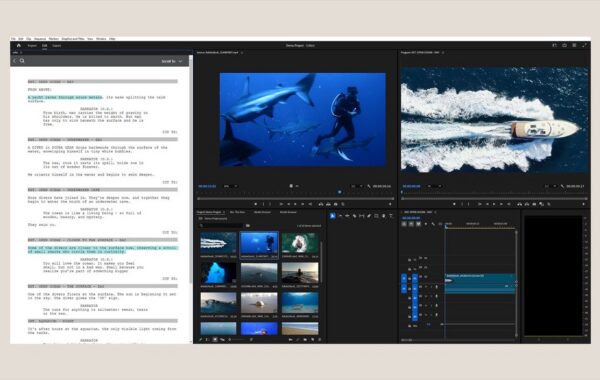Image resolution: width=600 pixels, height=380 pixels.
Task: Click Play button in Source monitor
Action: pyautogui.click(x=295, y=204)
